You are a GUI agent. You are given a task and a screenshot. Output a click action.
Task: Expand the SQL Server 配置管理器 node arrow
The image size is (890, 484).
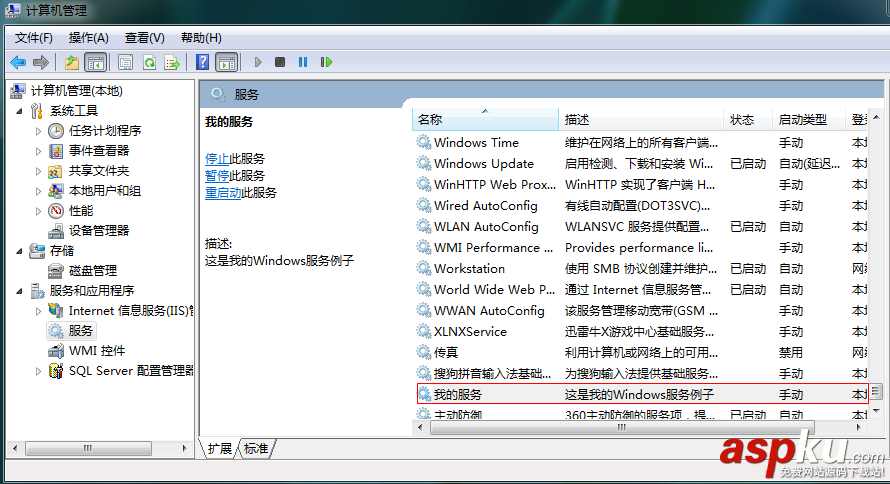point(39,371)
